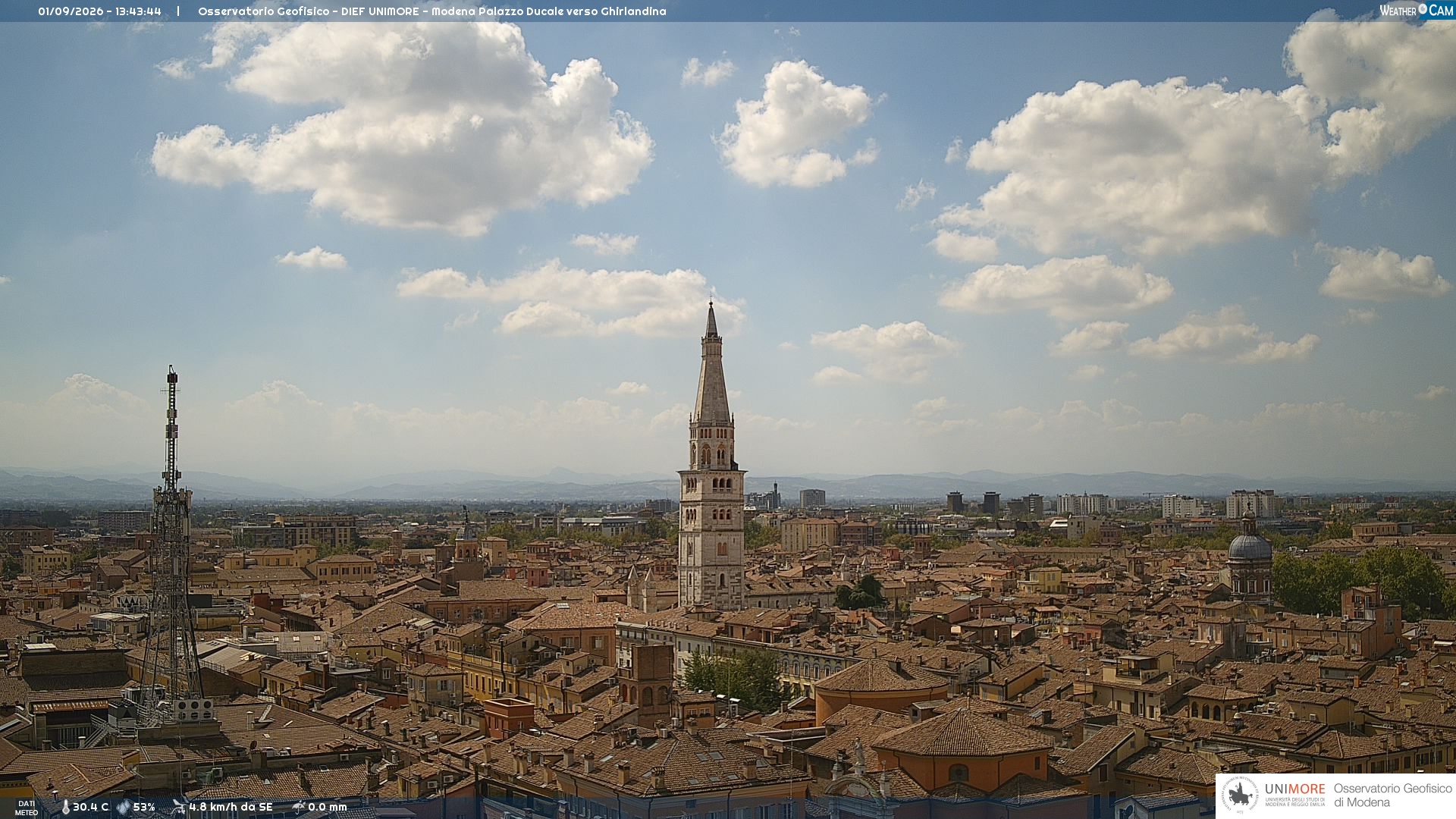The width and height of the screenshot is (1456, 819).
Task: Click the WeatherCam camera lens logo
Action: (x=1422, y=9)
